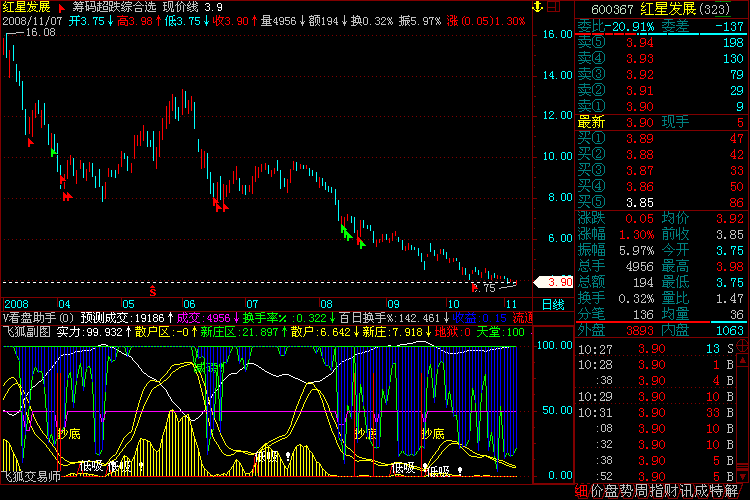750x500 pixels.
Task: Click the 16.08 high price label
Action: point(41,33)
